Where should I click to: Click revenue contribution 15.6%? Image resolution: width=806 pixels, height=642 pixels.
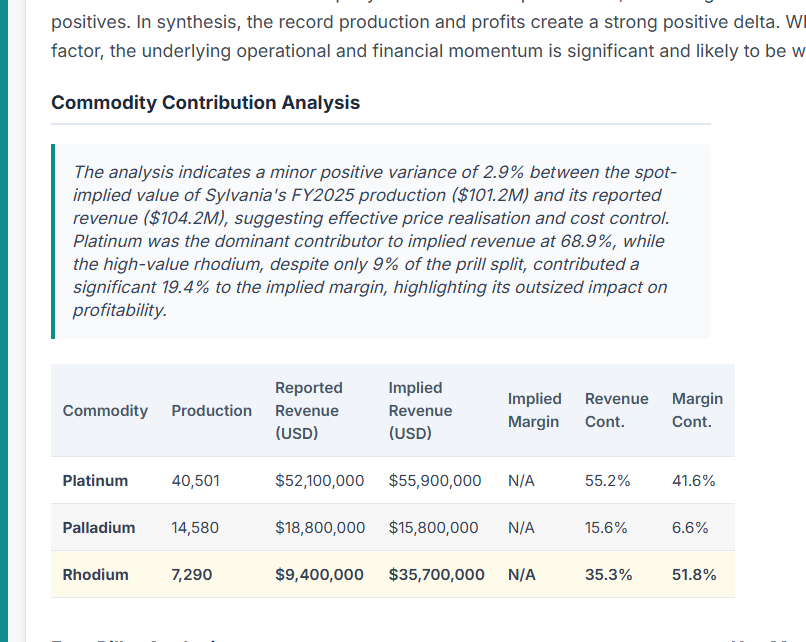point(606,528)
